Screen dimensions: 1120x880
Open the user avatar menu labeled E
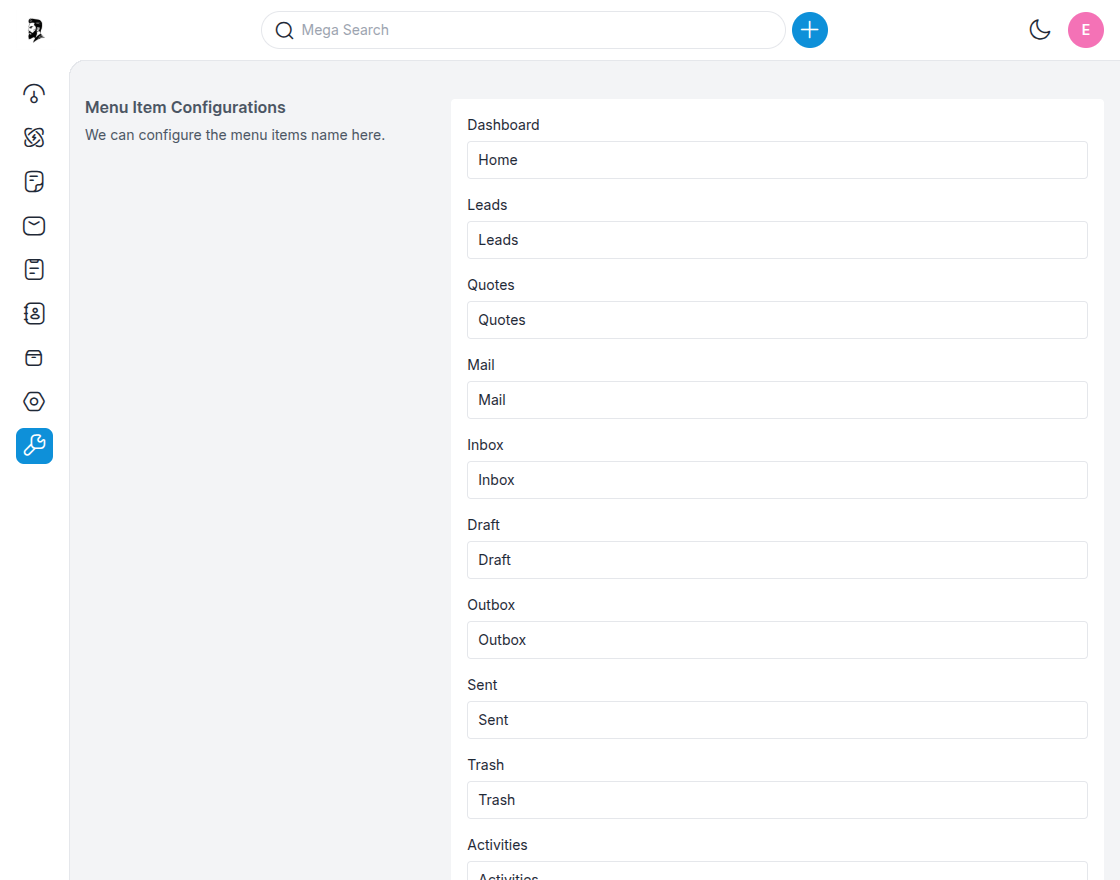(1085, 30)
